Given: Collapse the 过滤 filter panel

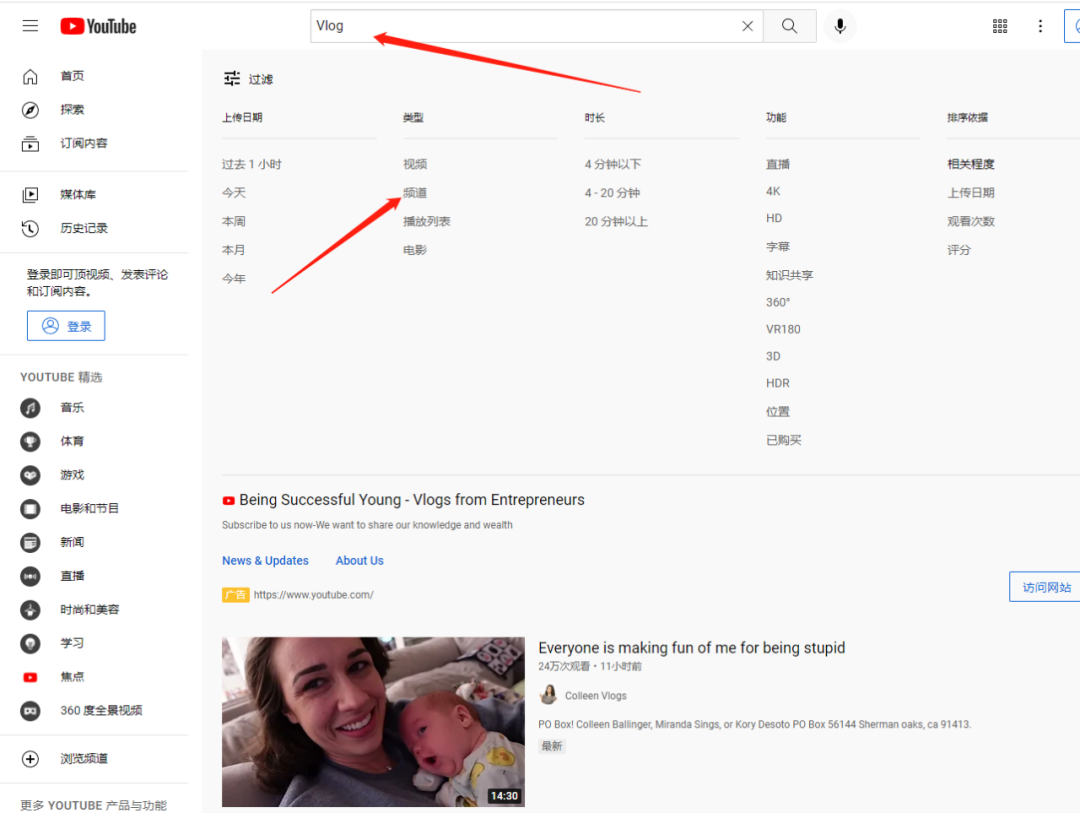Looking at the screenshot, I should point(248,79).
